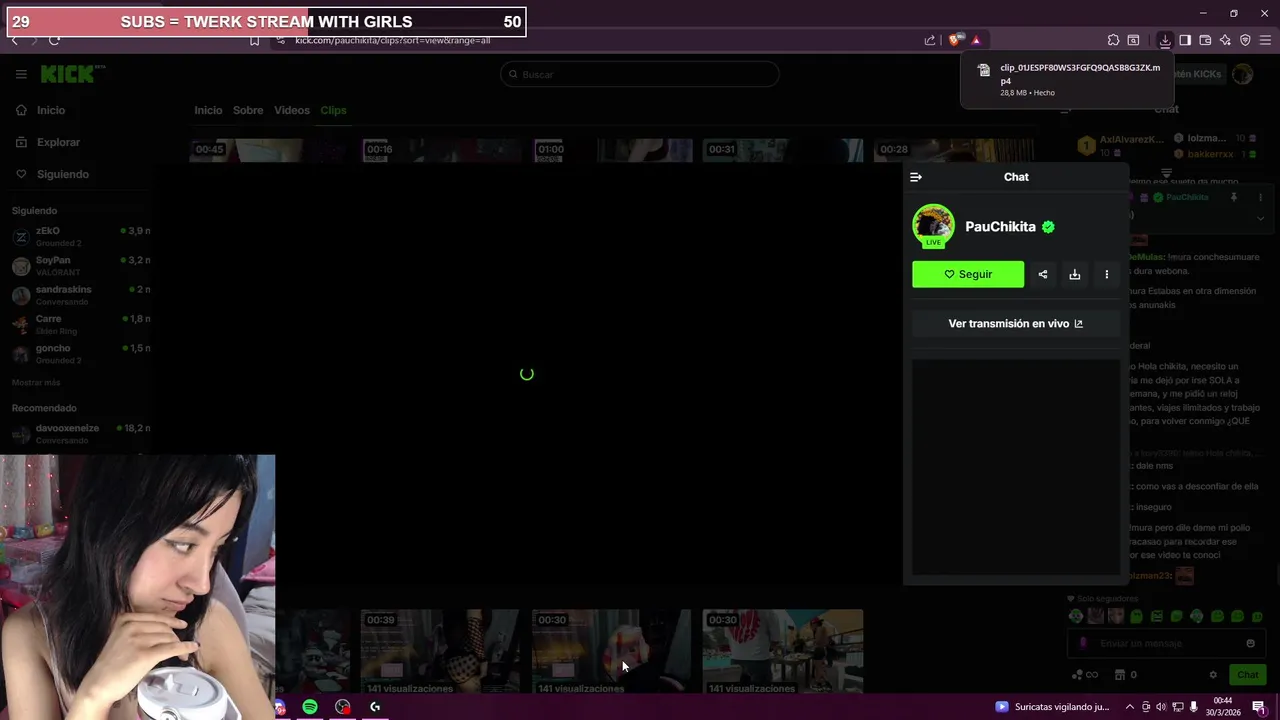Open the clip's three-dot options menu
Screen dimensions: 1280x720
tap(1106, 274)
